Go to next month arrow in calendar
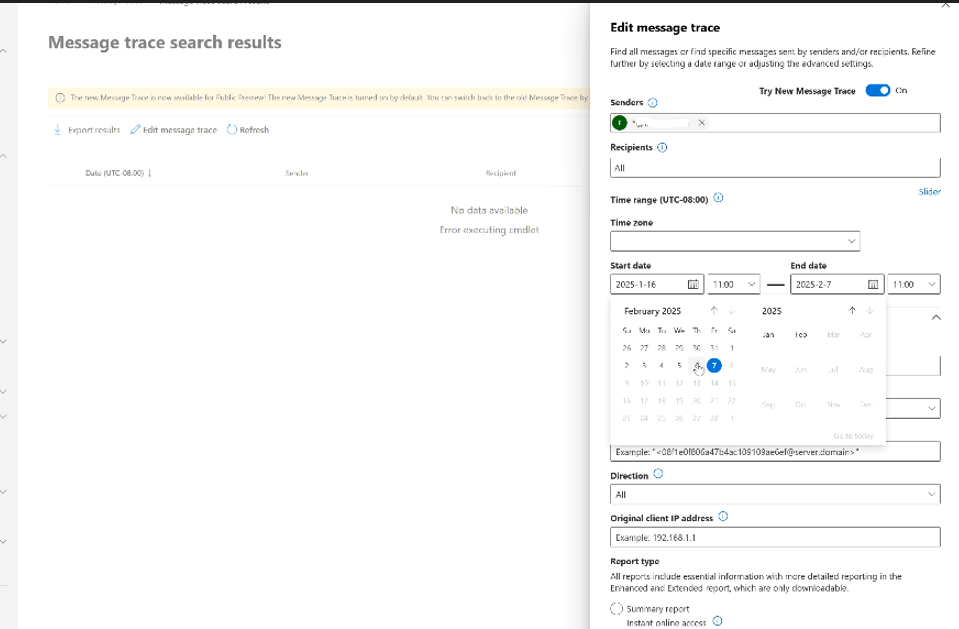The width and height of the screenshot is (959, 629). point(731,311)
